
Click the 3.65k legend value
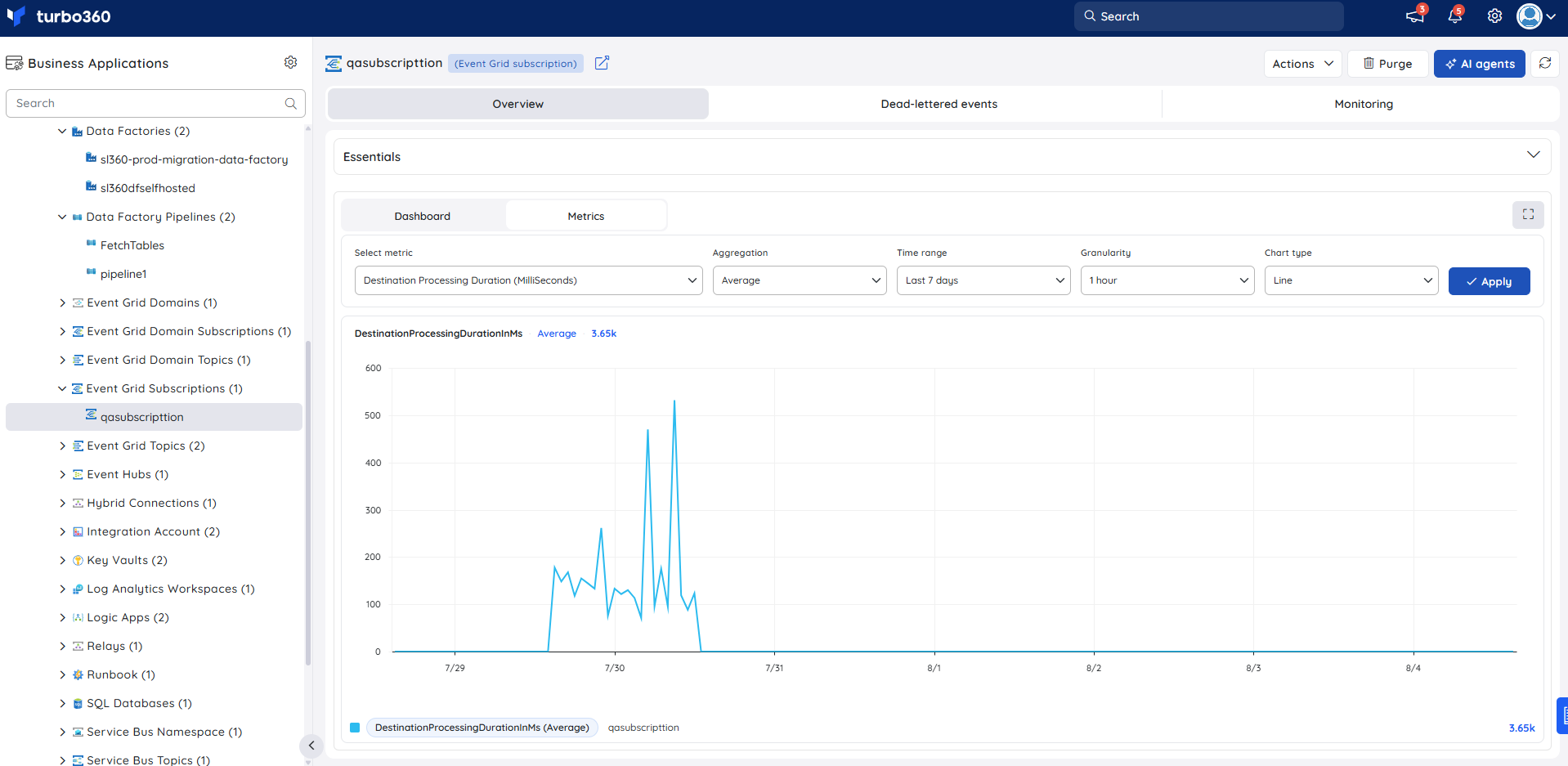click(1521, 728)
